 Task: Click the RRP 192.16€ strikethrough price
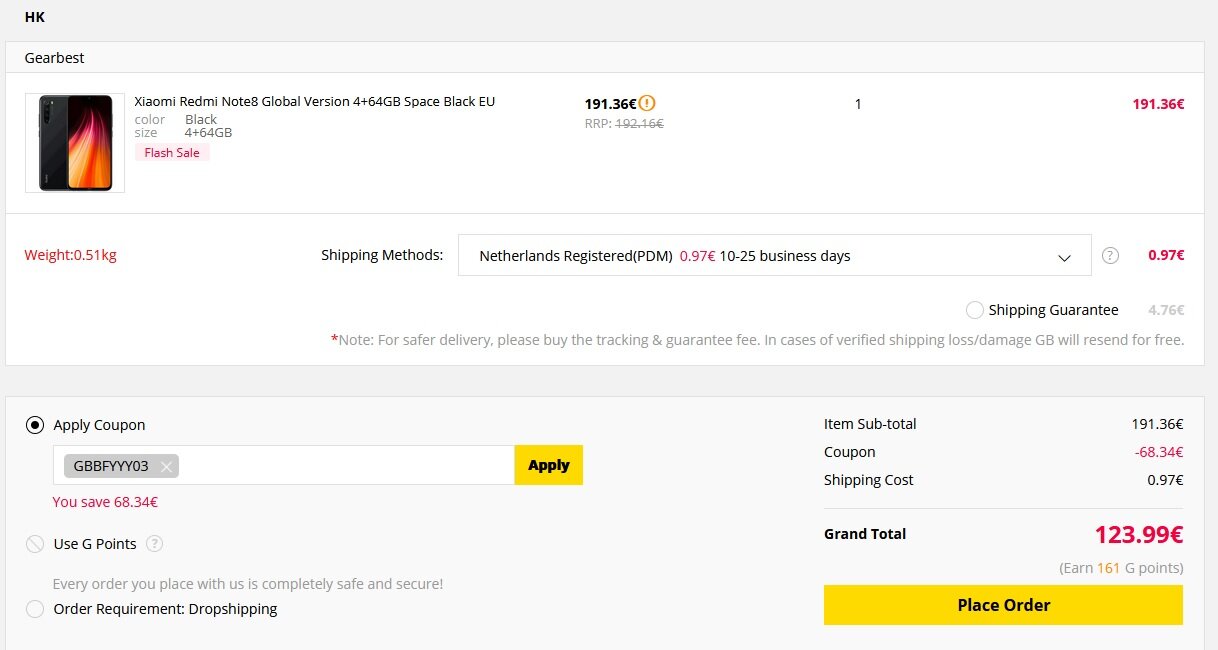tap(624, 124)
